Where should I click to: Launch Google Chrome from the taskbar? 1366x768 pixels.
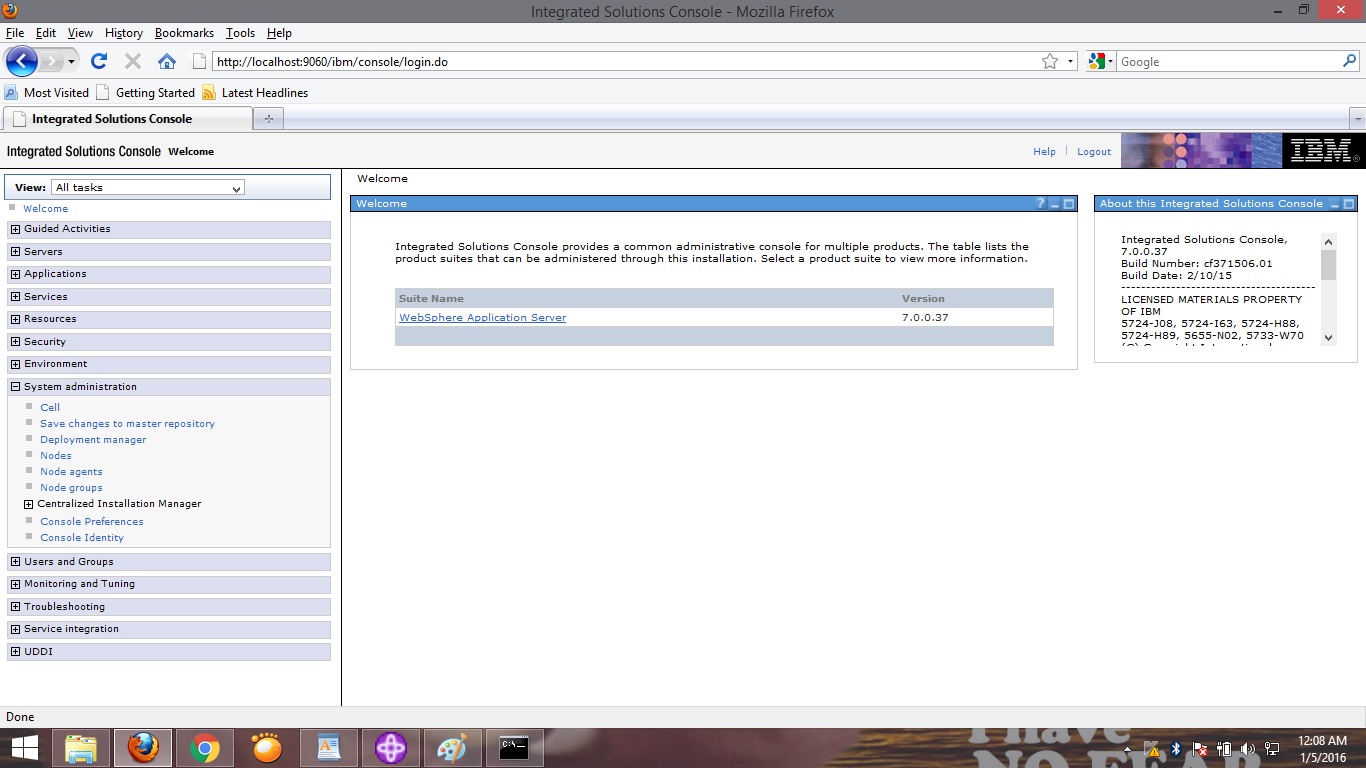click(204, 748)
